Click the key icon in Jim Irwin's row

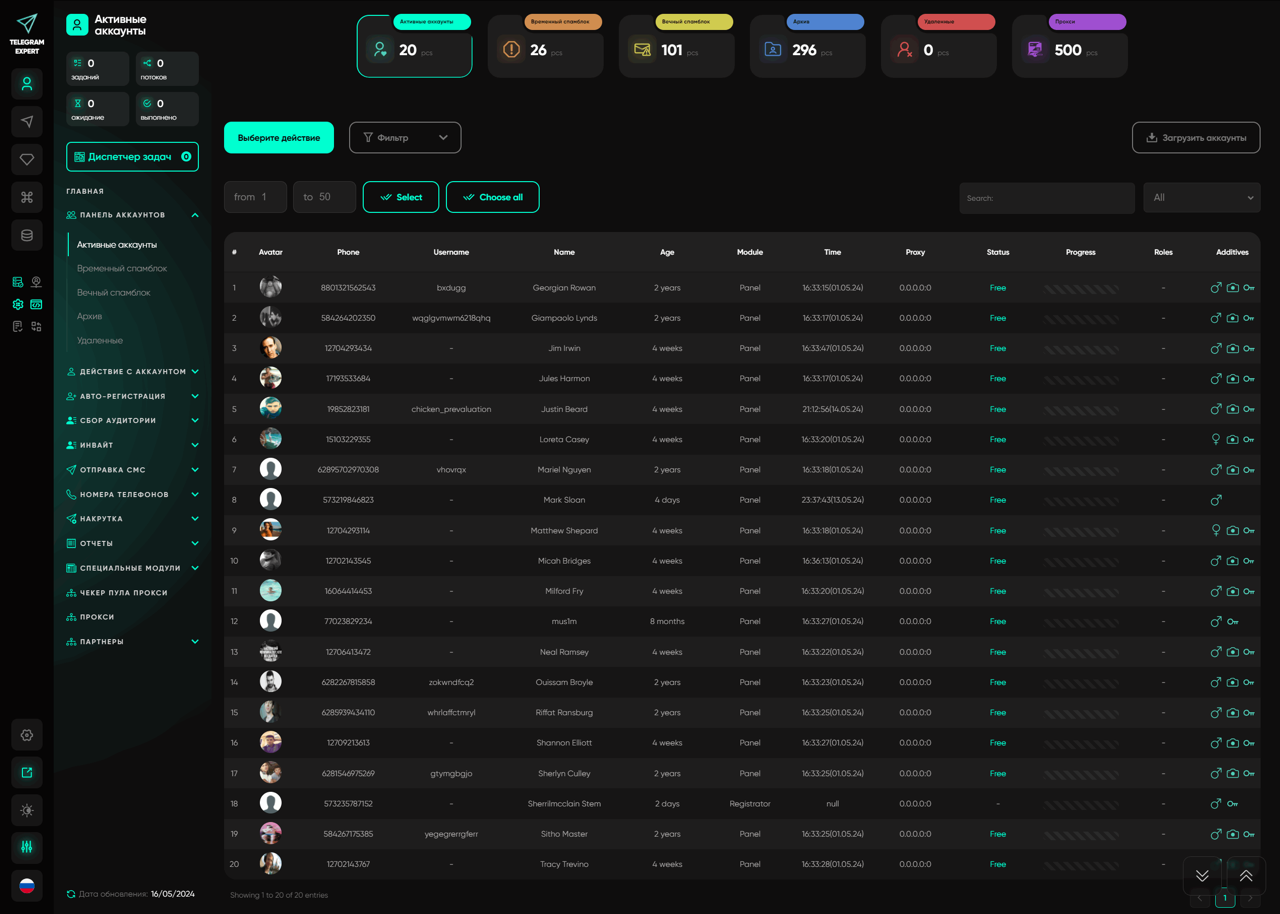pyautogui.click(x=1249, y=349)
